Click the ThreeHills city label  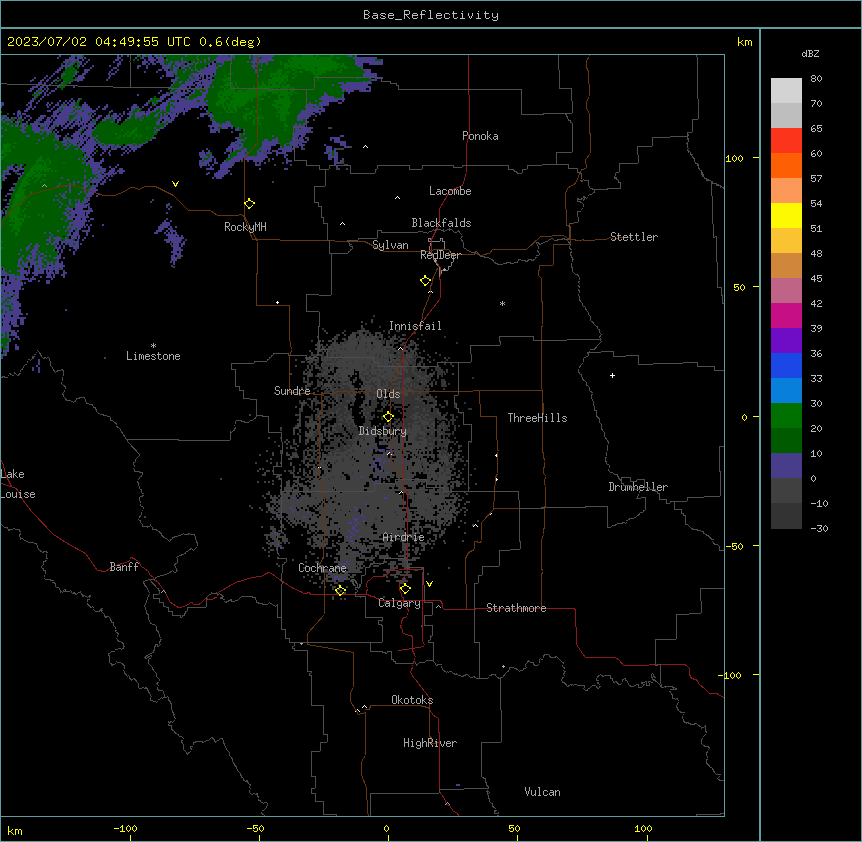pos(537,418)
